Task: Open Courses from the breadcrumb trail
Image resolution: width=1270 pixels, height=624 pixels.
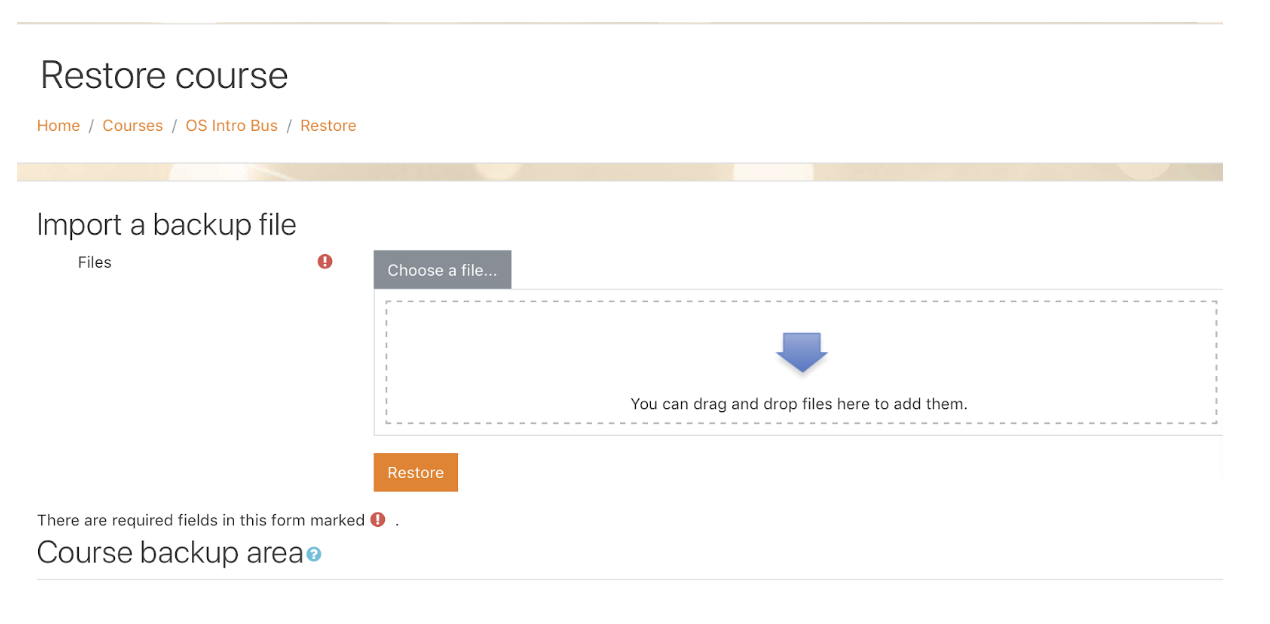Action: [x=132, y=125]
